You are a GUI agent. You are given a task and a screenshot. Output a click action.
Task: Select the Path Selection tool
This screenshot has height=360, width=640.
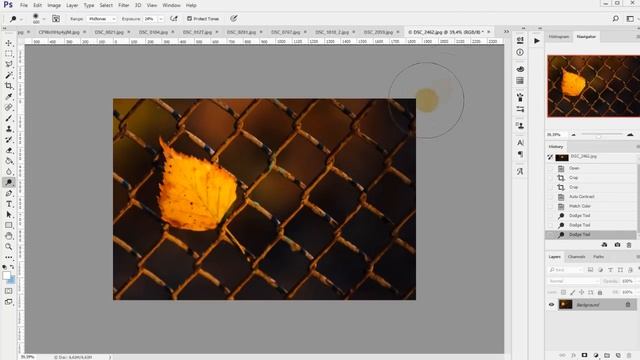(9, 214)
